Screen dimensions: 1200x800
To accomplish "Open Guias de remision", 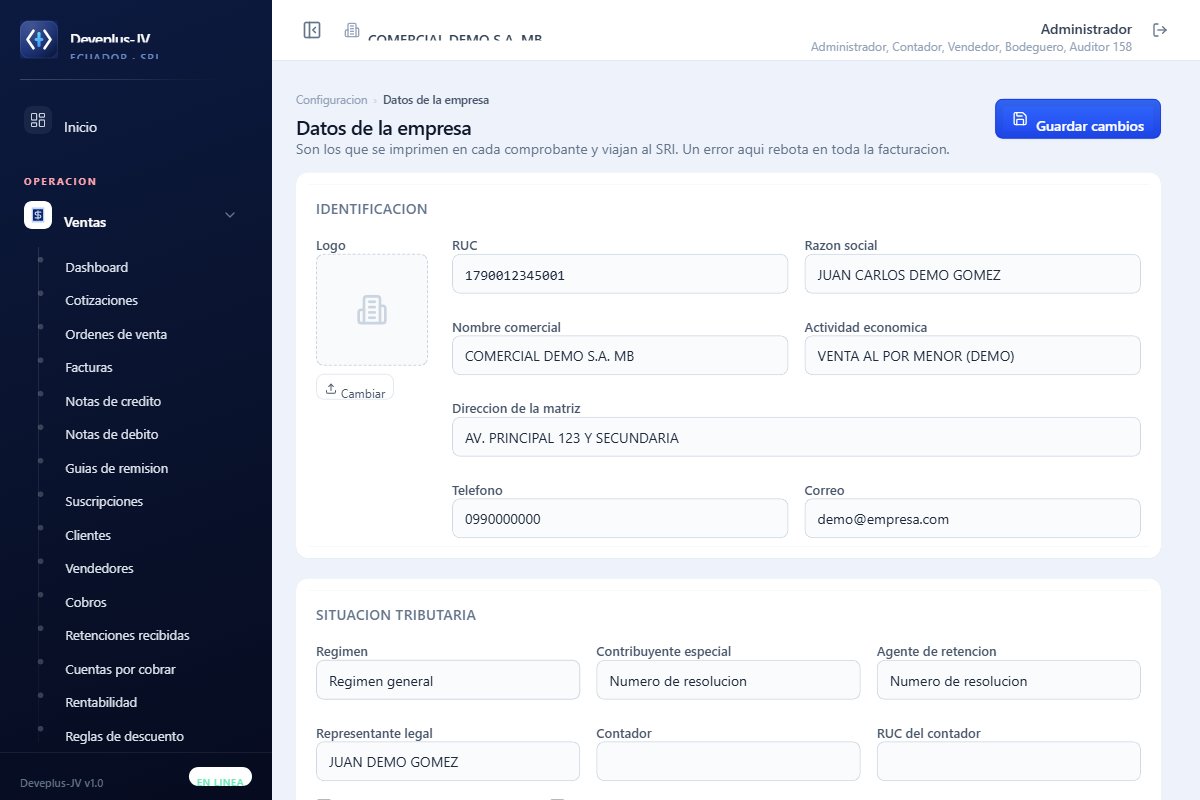I will (117, 468).
